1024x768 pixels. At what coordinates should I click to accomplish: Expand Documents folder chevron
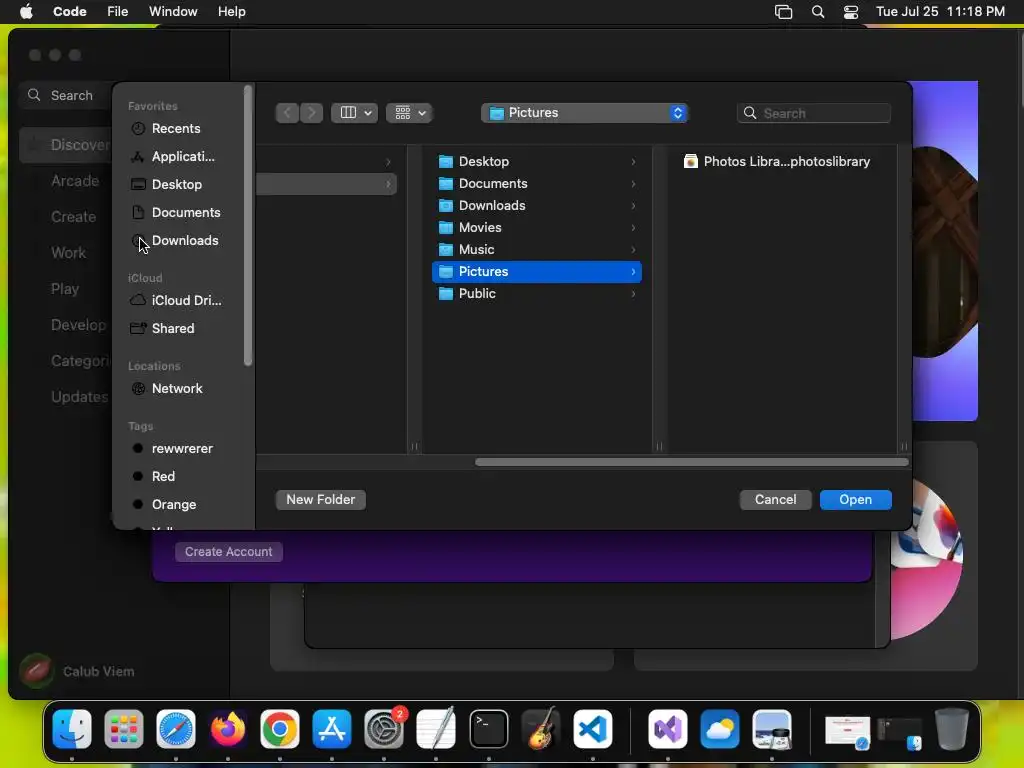click(633, 184)
